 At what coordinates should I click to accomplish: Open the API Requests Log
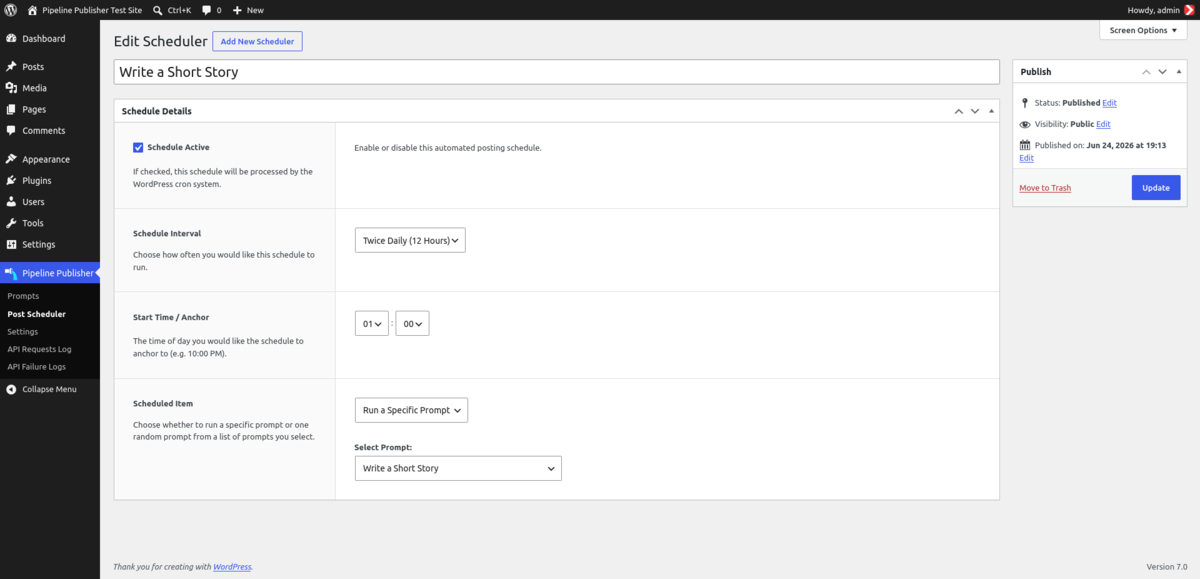click(39, 349)
